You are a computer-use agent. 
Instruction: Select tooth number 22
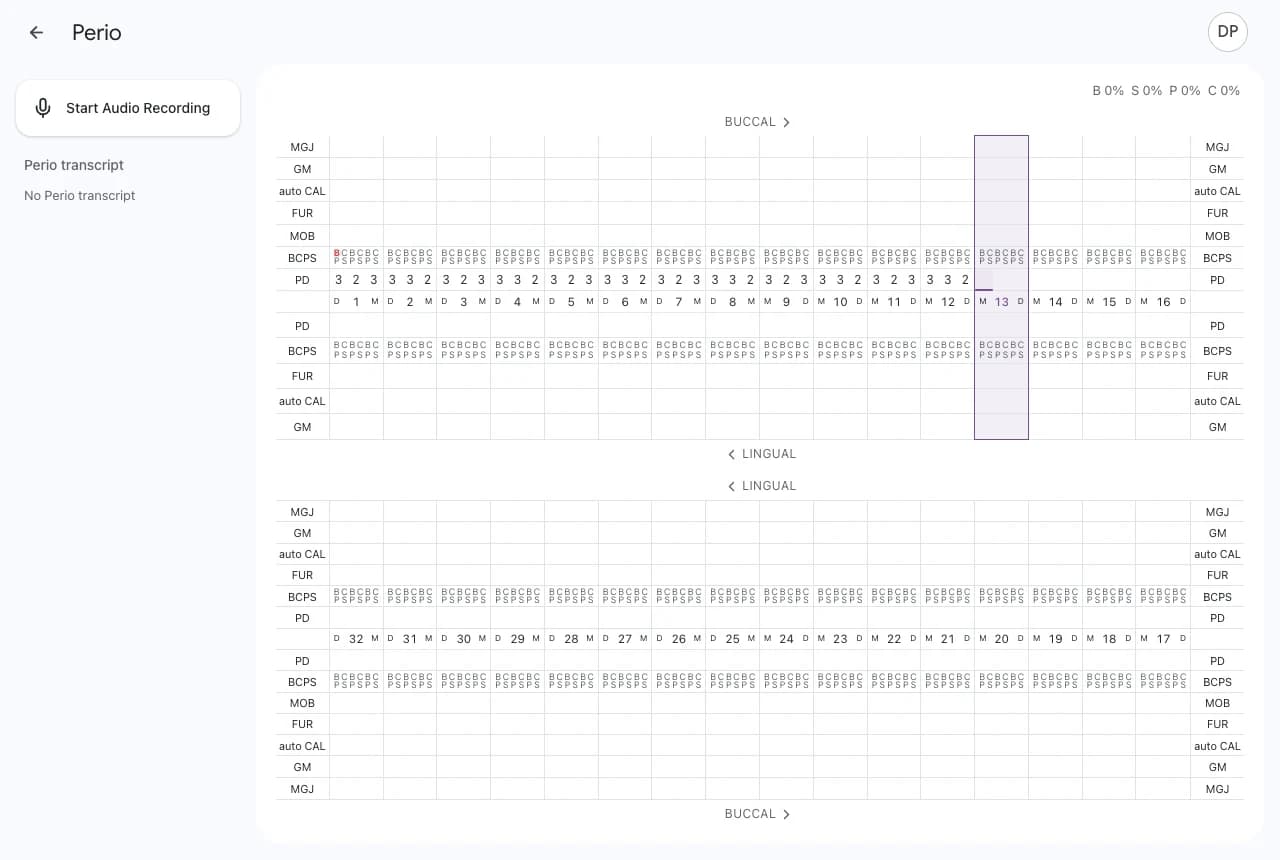tap(894, 639)
